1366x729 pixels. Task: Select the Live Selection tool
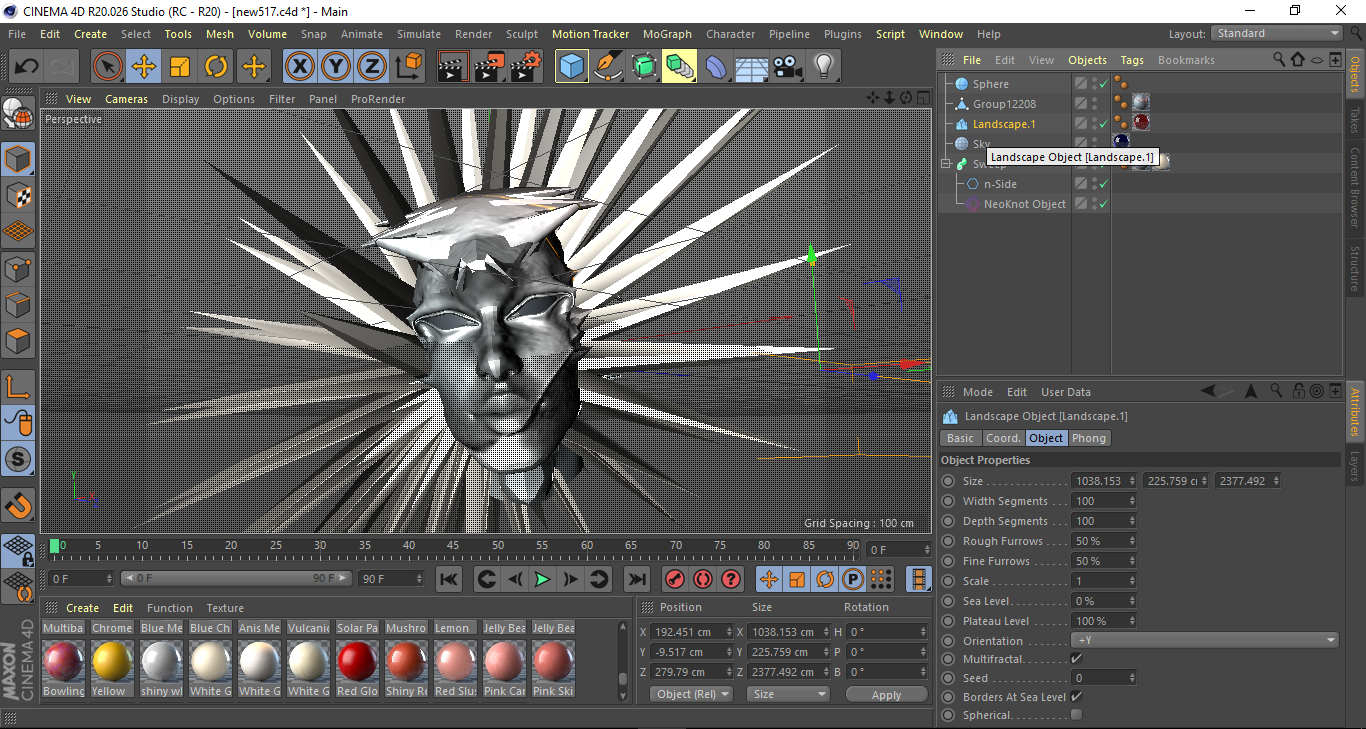[x=108, y=67]
